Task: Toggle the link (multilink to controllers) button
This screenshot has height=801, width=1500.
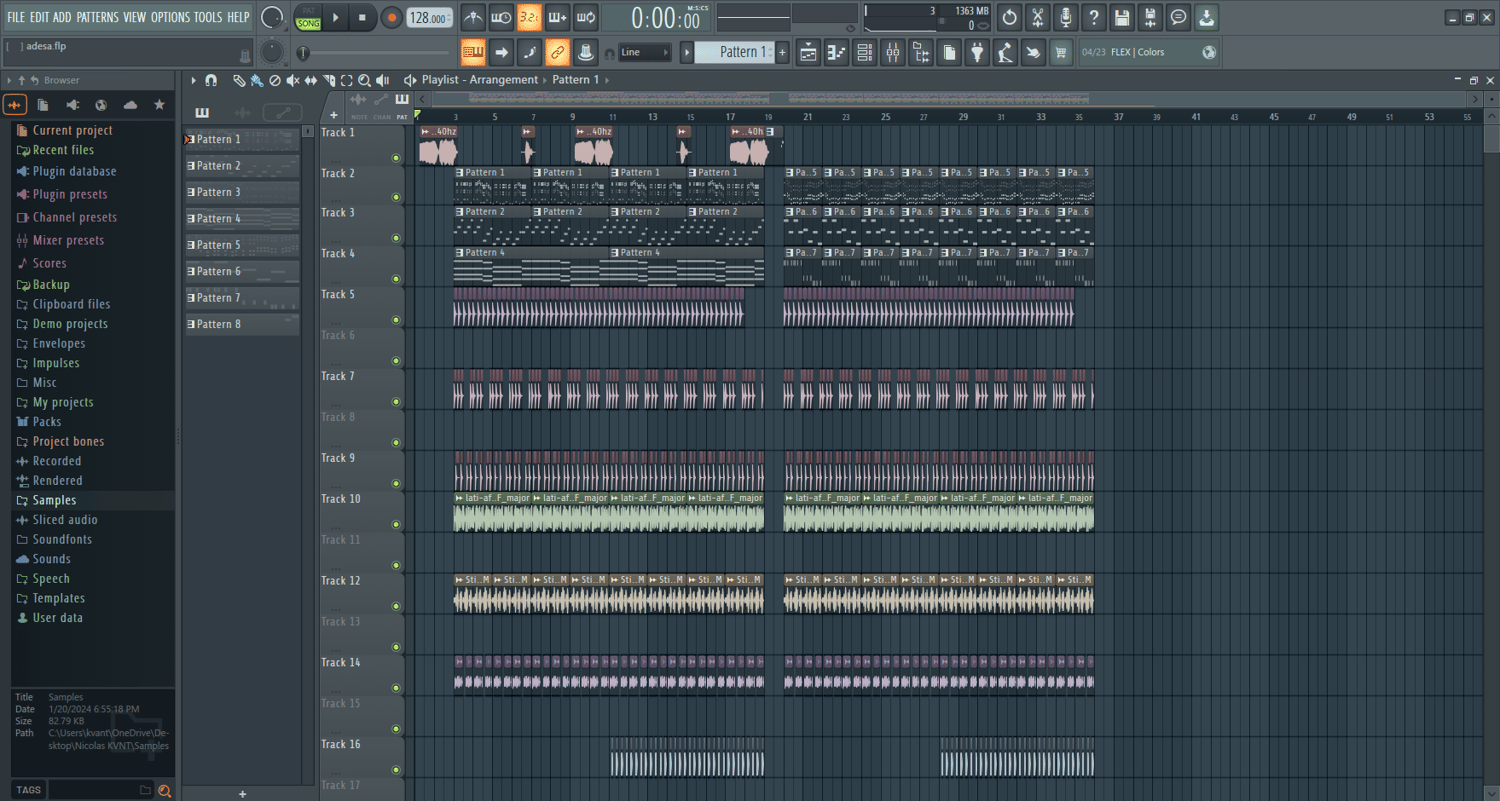Action: (558, 52)
